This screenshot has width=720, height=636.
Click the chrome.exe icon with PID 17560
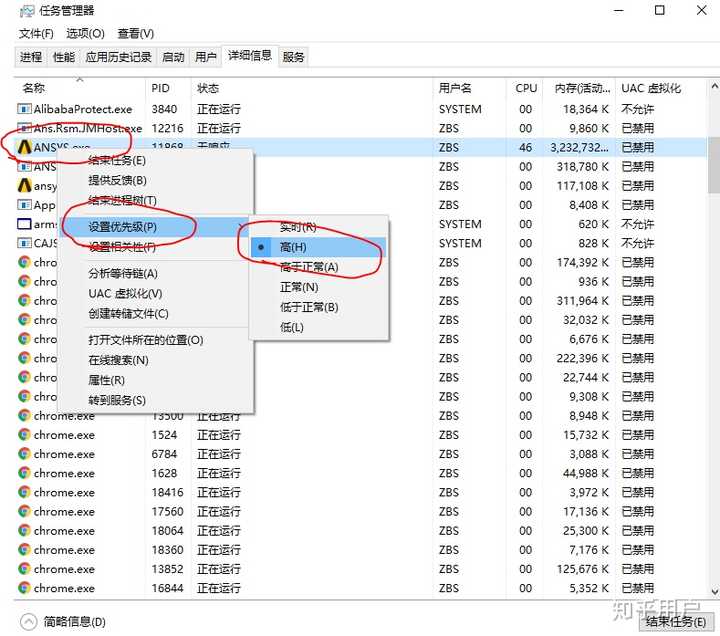click(x=24, y=511)
